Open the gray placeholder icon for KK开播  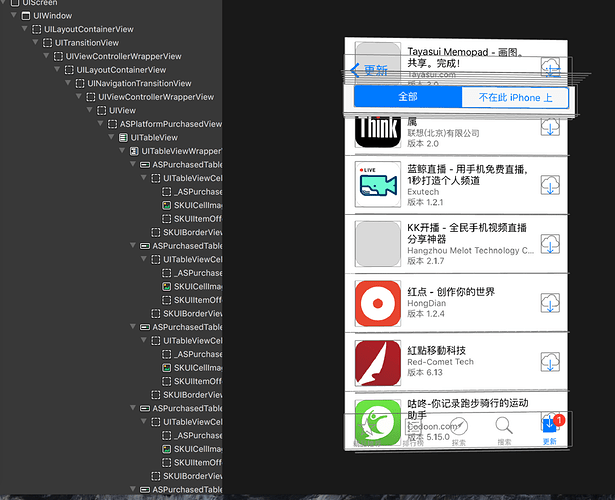(378, 244)
